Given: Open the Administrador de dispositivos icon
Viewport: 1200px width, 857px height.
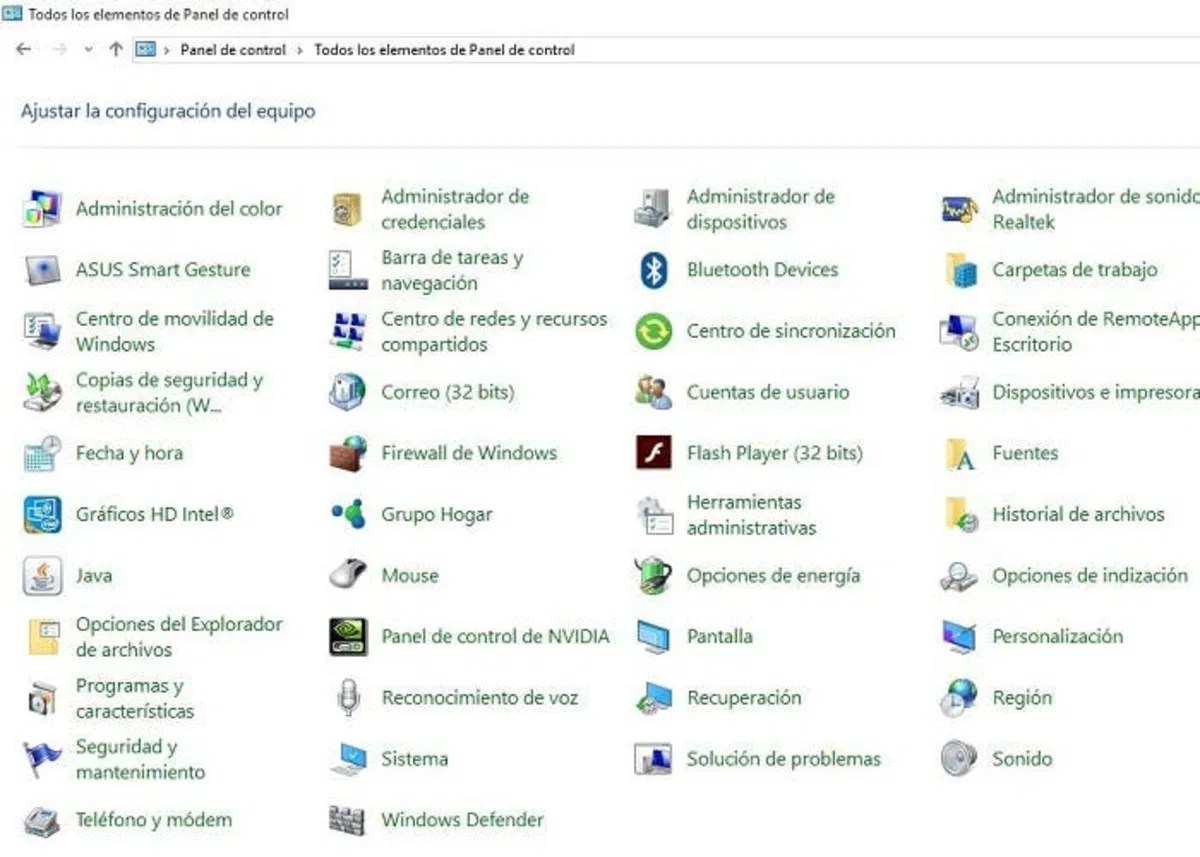Looking at the screenshot, I should click(x=652, y=209).
